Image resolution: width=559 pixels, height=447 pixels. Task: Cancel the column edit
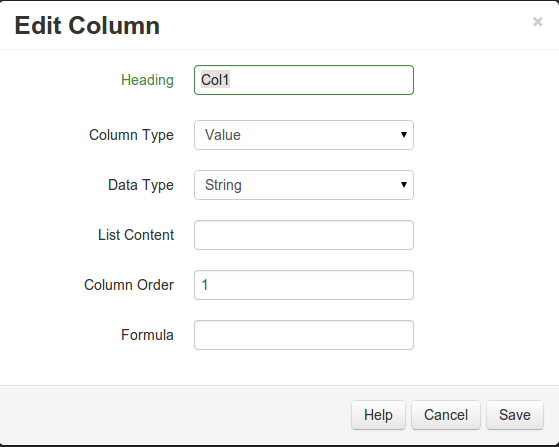pyautogui.click(x=446, y=415)
